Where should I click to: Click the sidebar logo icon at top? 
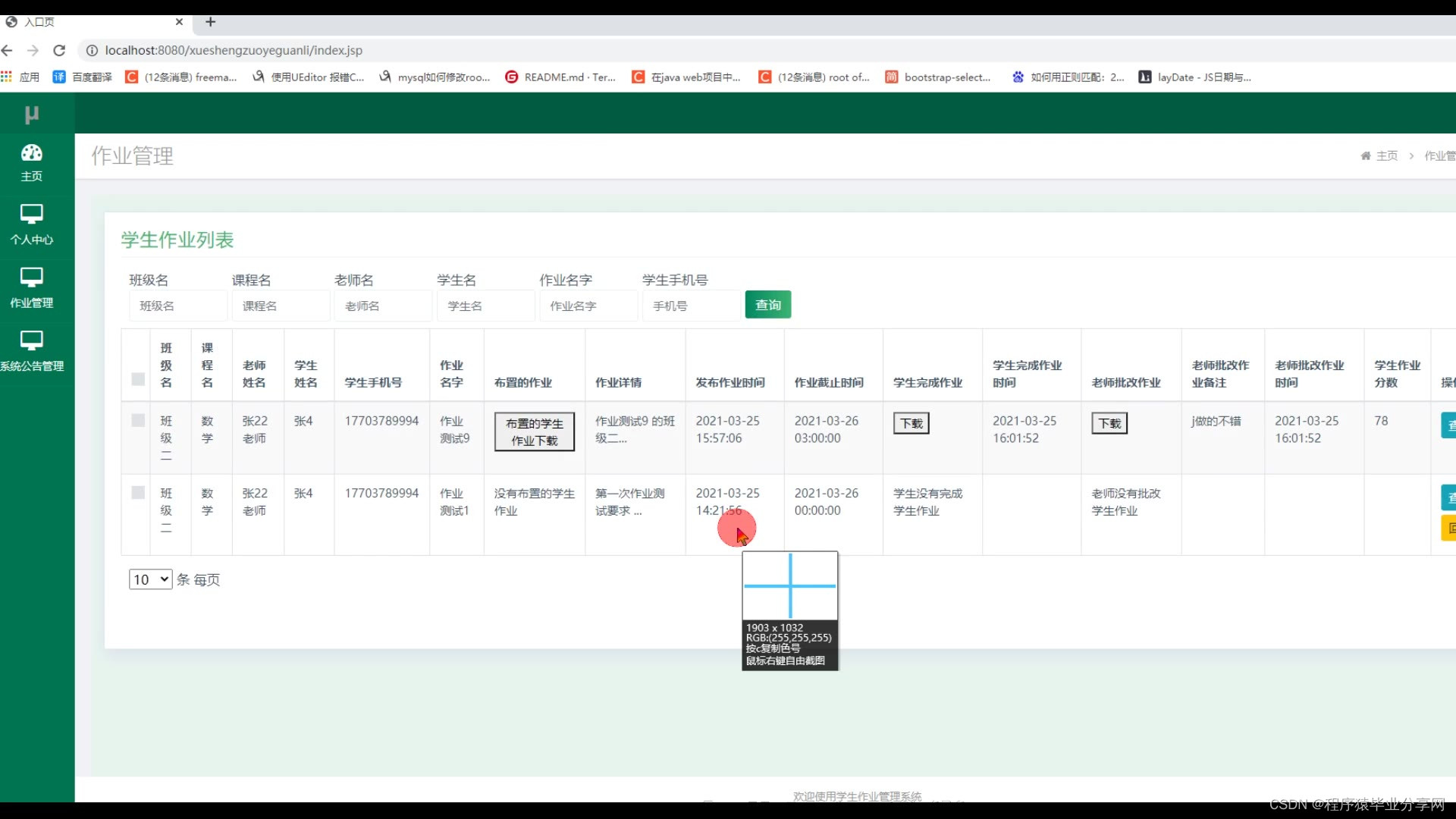pyautogui.click(x=31, y=115)
